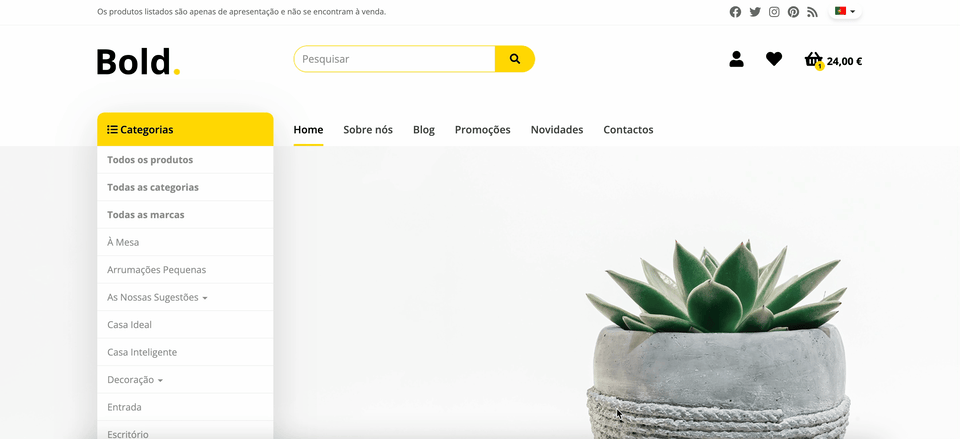Open the Portuguese flag language dropdown
The height and width of the screenshot is (439, 960).
(845, 11)
